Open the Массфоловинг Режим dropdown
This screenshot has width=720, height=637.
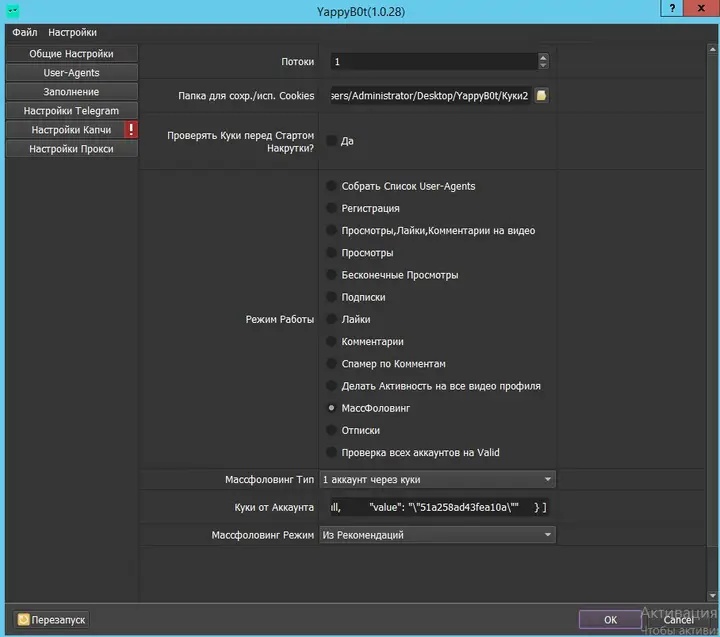(x=437, y=535)
